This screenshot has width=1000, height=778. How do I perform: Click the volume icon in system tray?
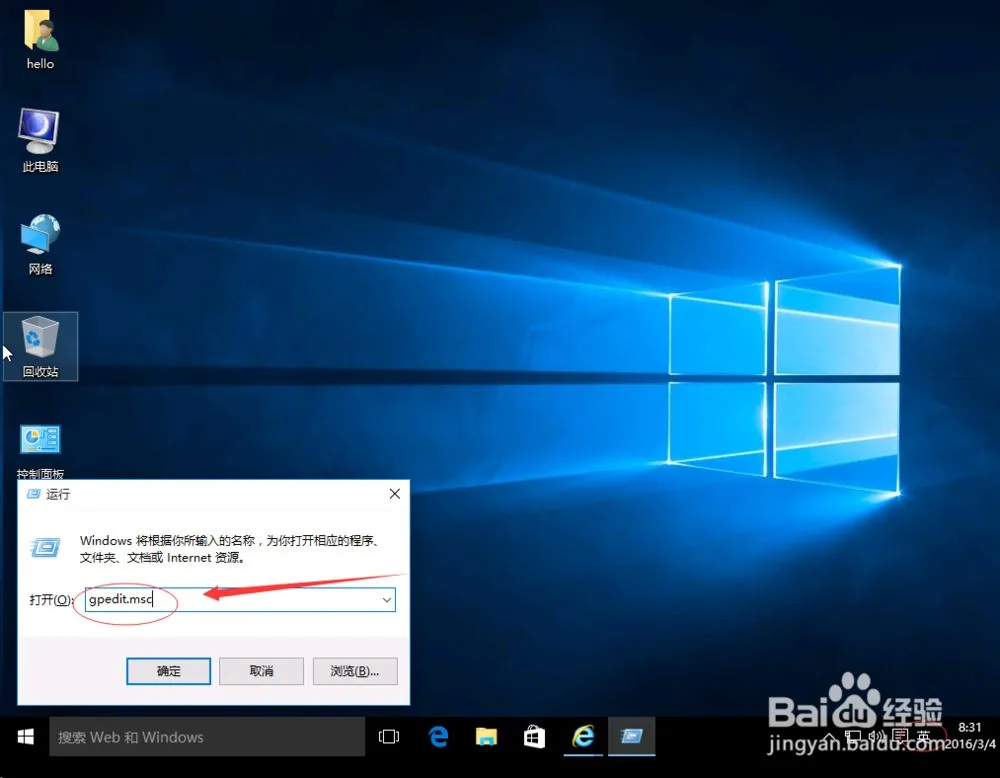pos(876,736)
